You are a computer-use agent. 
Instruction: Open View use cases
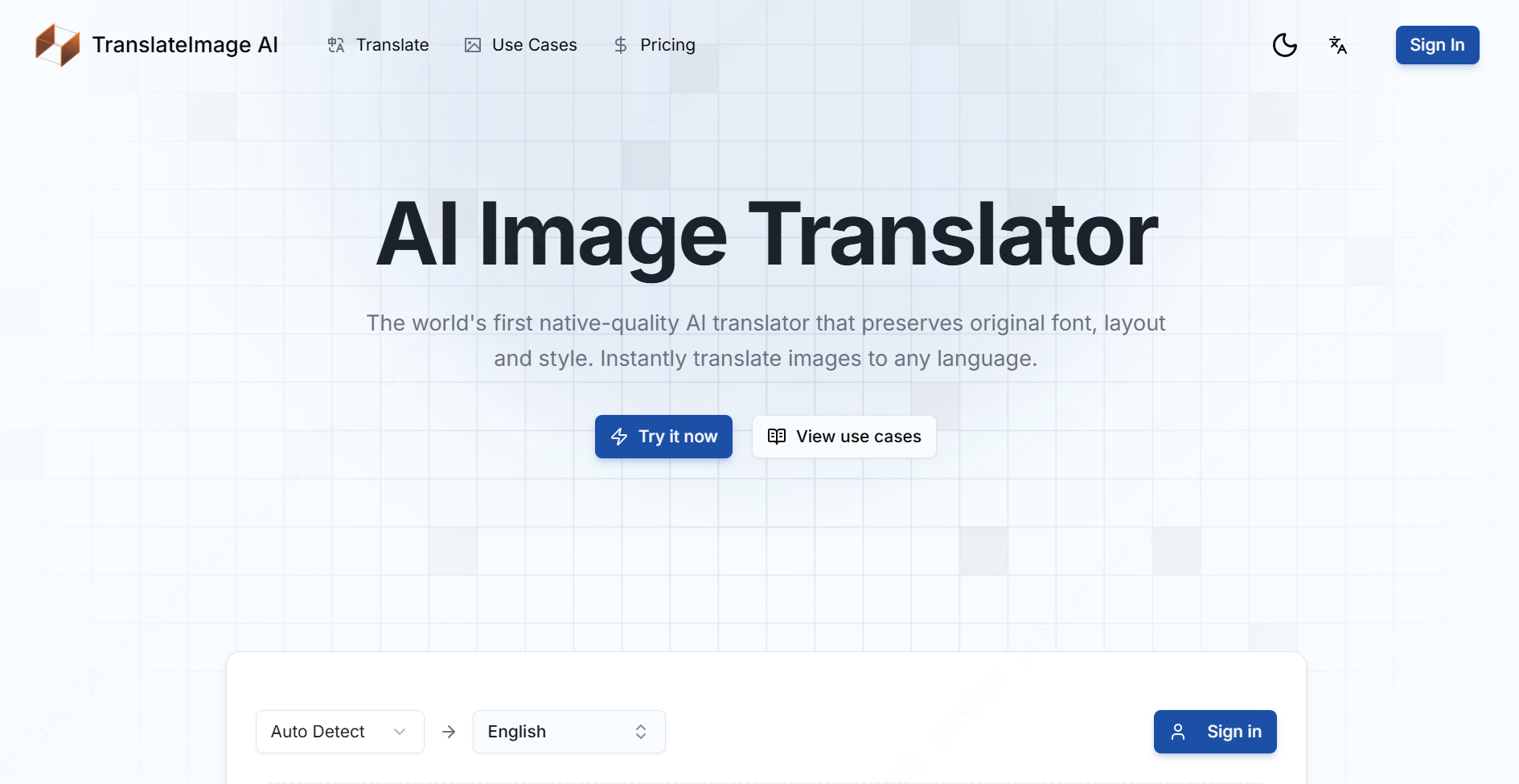(x=843, y=437)
